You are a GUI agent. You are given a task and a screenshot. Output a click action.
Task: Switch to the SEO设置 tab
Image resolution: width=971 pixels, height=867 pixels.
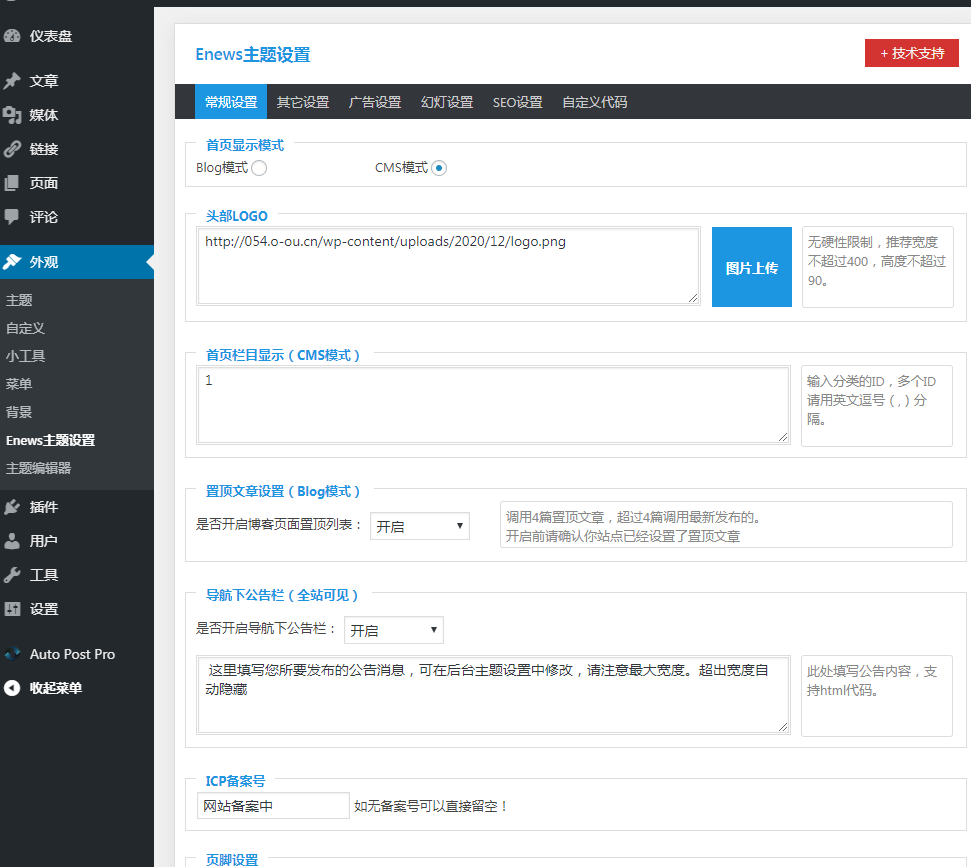(517, 102)
